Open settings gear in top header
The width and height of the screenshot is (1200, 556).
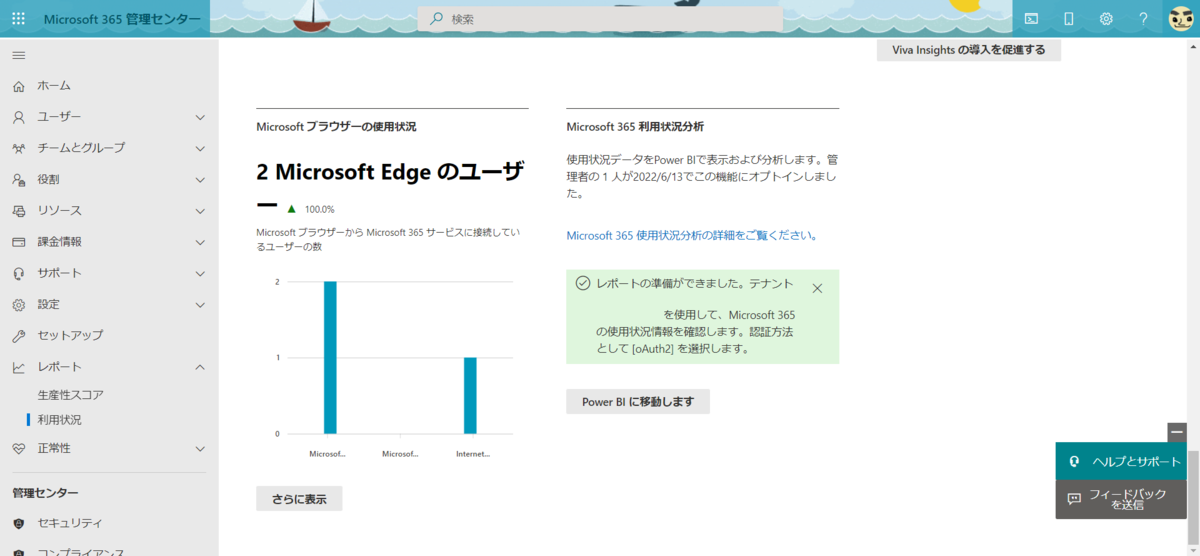[1106, 18]
